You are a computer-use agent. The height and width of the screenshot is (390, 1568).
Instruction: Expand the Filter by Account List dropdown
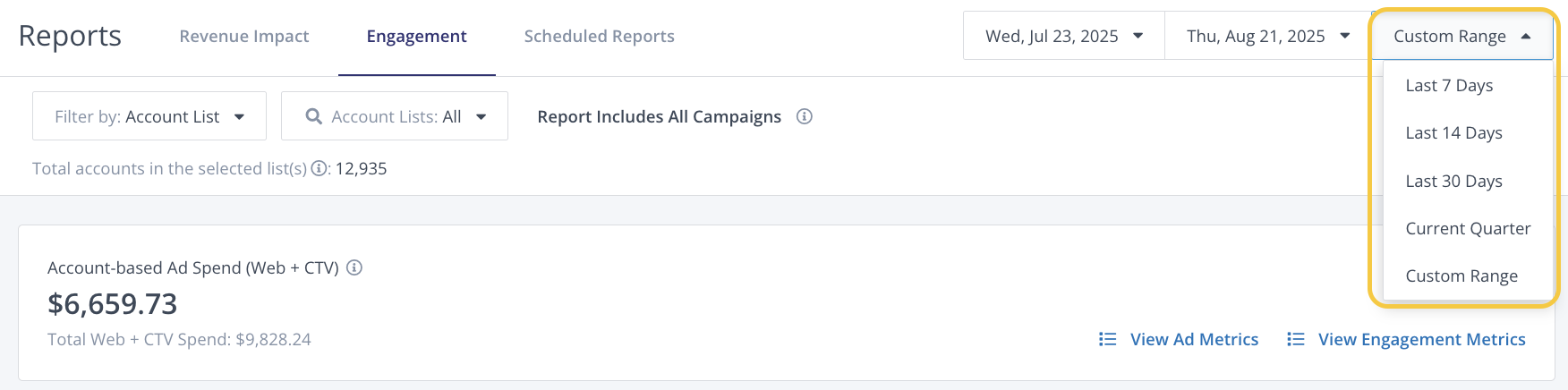click(149, 116)
